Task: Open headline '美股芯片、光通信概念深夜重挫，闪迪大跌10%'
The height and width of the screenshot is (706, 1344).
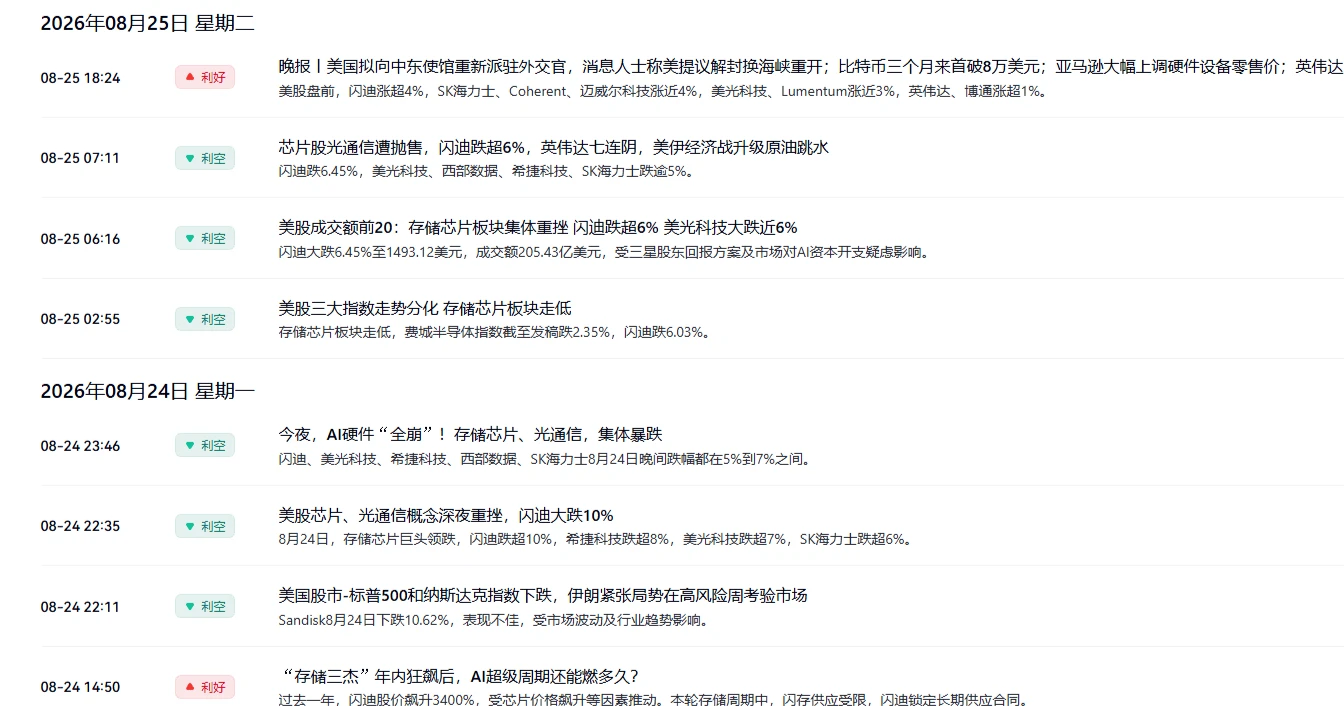Action: [446, 515]
